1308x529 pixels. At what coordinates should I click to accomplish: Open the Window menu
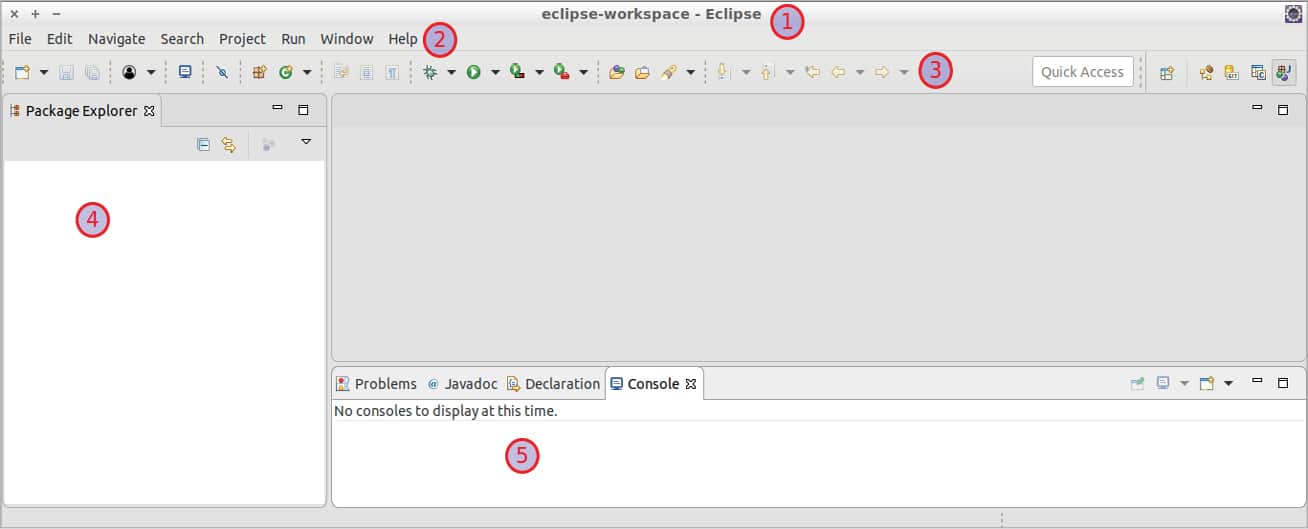click(x=347, y=39)
